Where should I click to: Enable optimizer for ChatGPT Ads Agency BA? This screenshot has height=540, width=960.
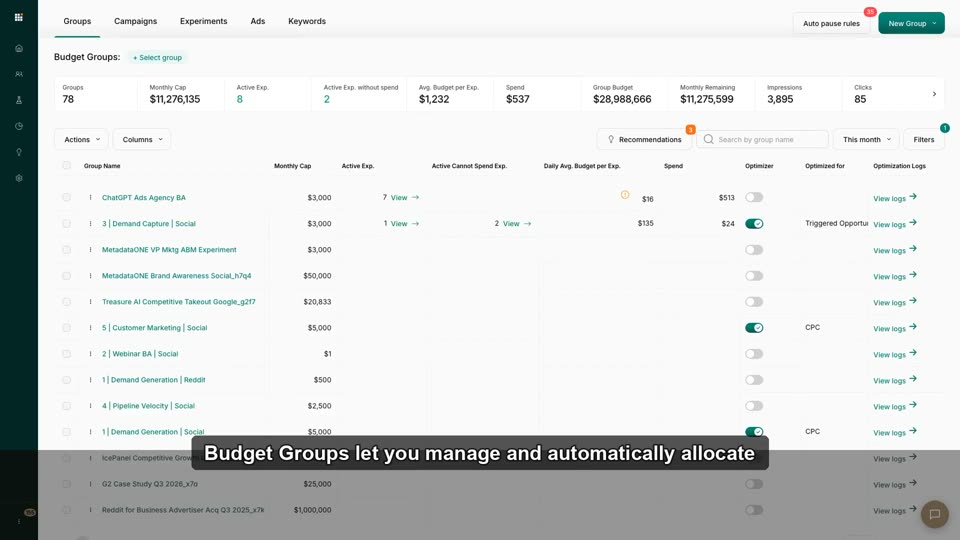[754, 197]
